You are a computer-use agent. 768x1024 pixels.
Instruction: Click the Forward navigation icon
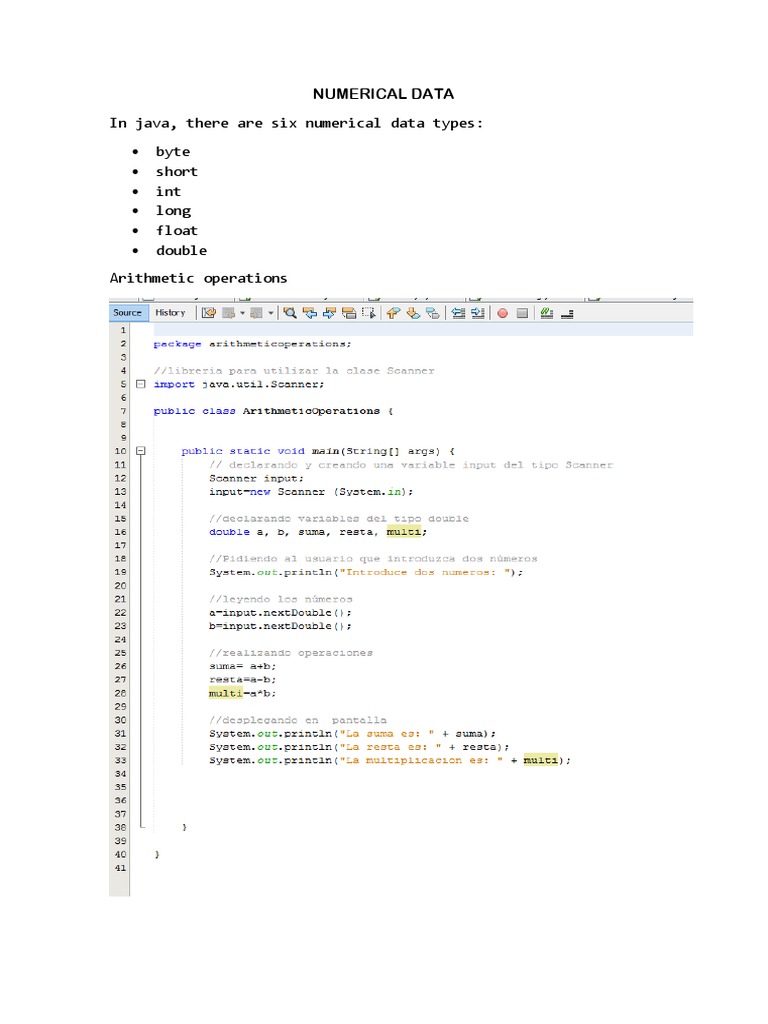click(x=257, y=313)
